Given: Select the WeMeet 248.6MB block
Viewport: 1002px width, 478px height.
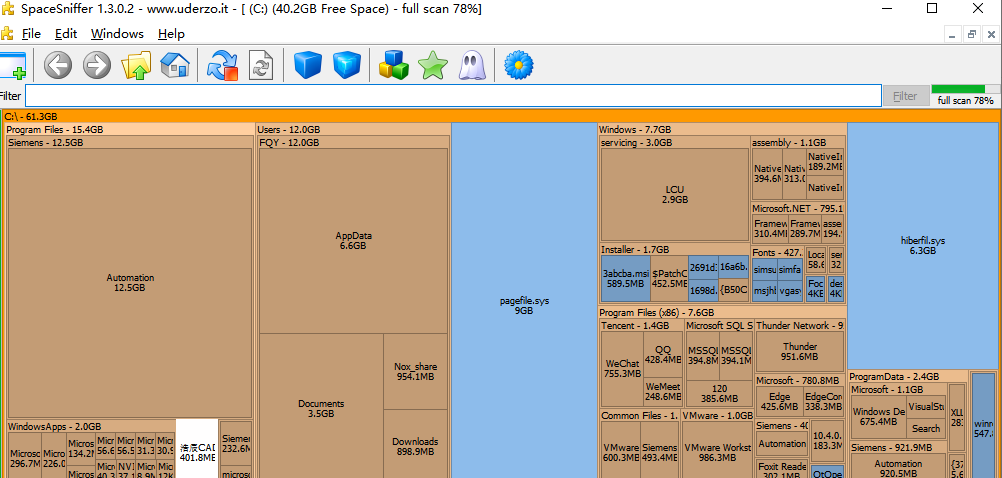Looking at the screenshot, I should pos(663,392).
